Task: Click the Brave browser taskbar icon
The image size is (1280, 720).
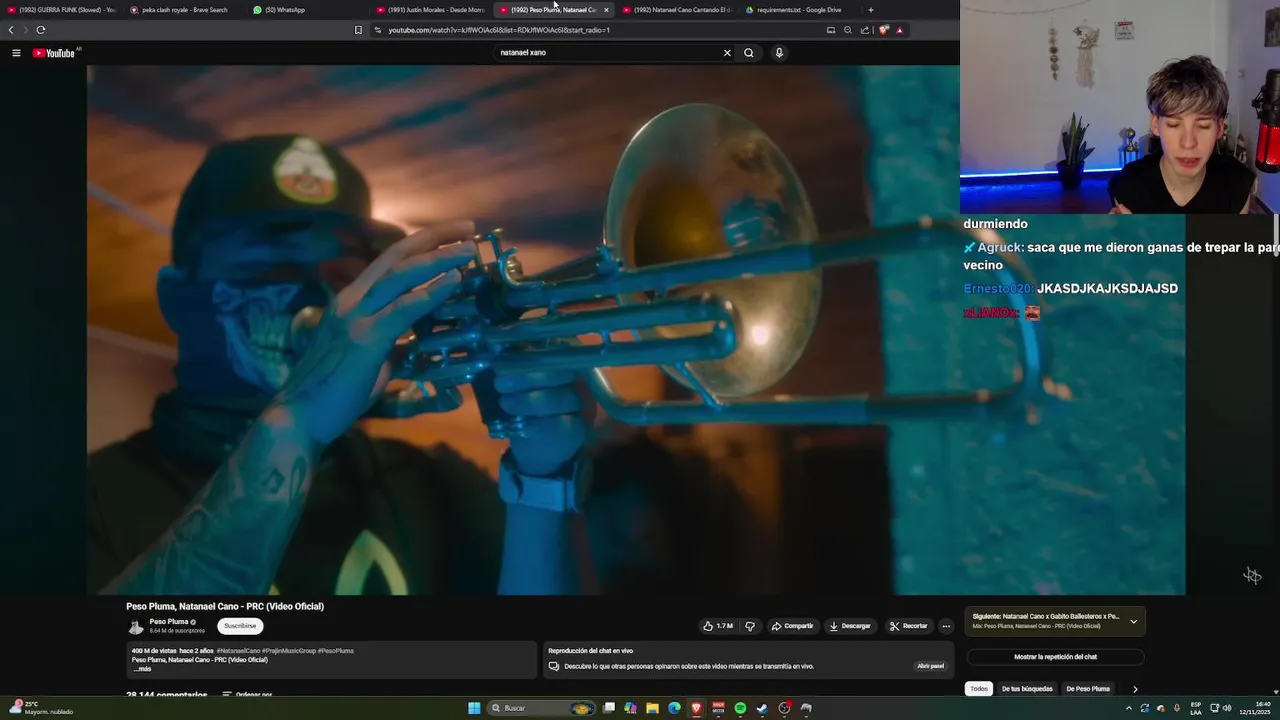Action: (696, 708)
